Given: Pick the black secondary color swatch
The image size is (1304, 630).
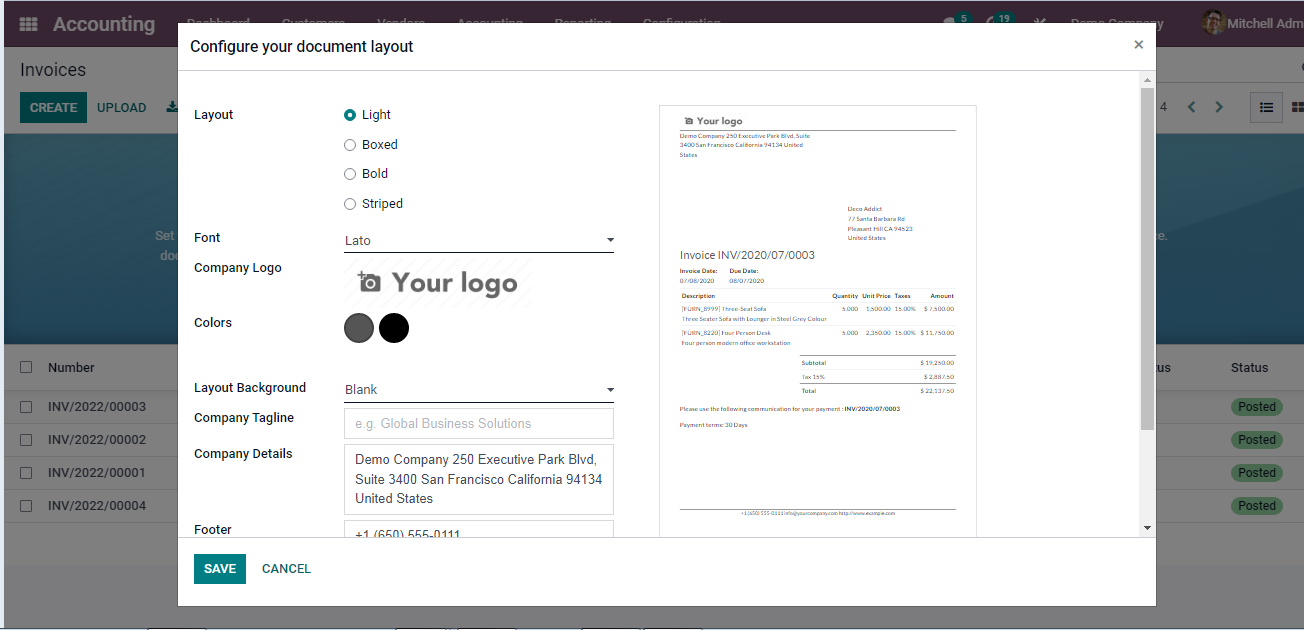Looking at the screenshot, I should tap(394, 328).
